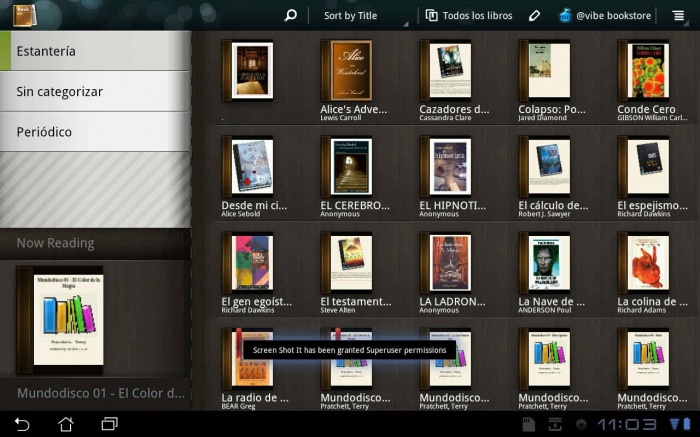Viewport: 700px width, 437px height.
Task: Open the EL HIPNOTISTA book cover
Action: 446,166
